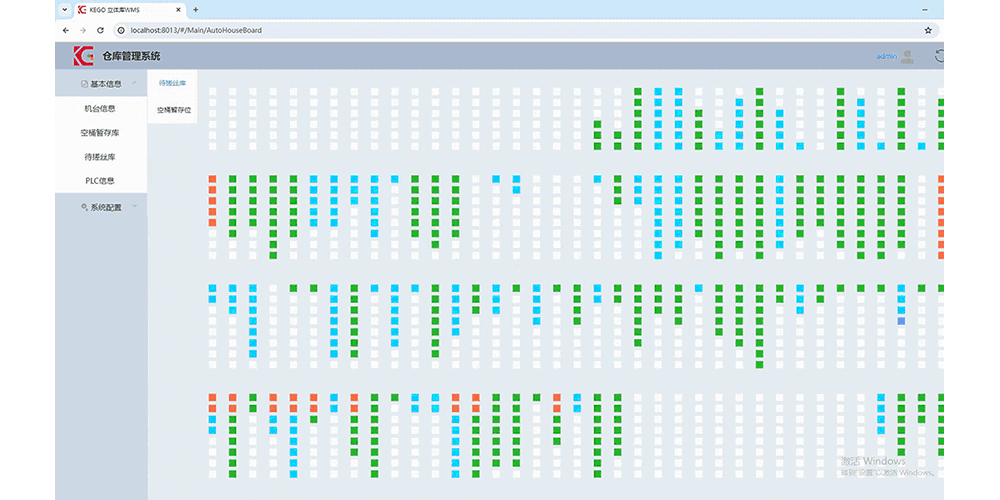Click the site info icon in address bar
Viewport: 1000px width, 500px height.
tap(121, 30)
